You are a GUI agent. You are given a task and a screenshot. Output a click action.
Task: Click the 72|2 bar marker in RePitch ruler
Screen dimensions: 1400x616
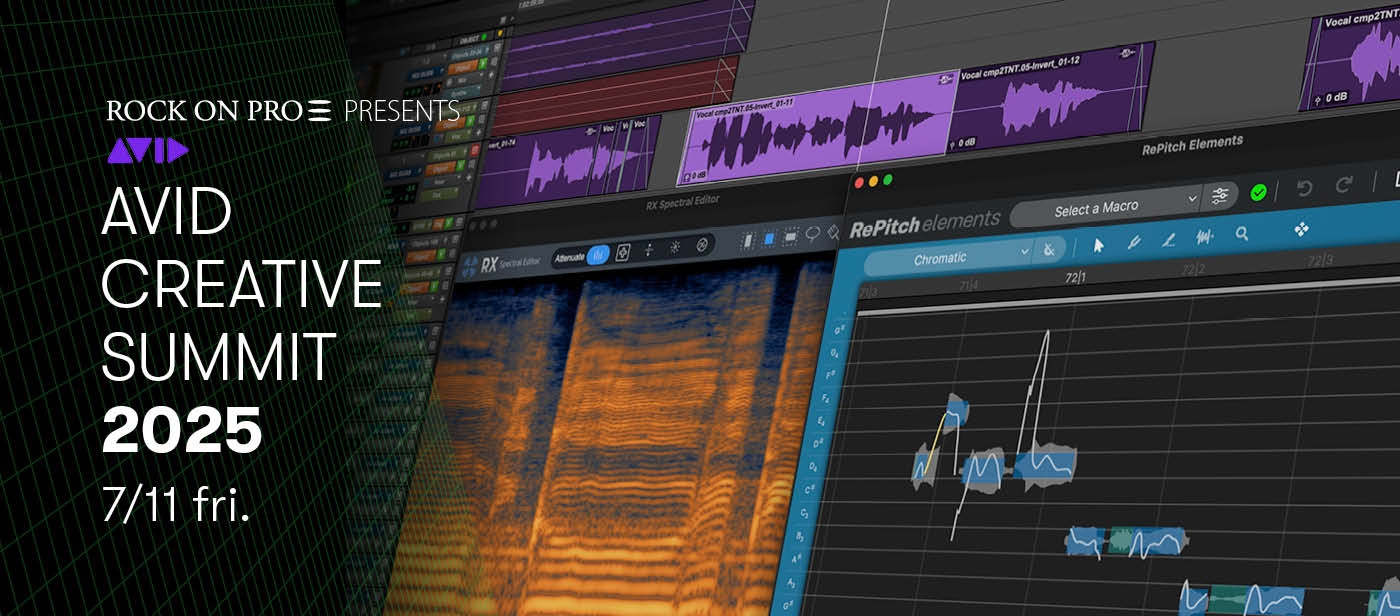click(1193, 270)
